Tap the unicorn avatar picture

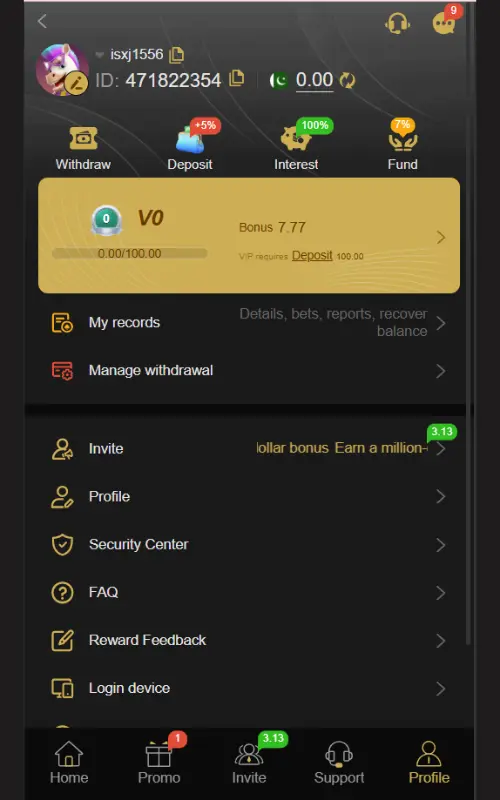pos(61,69)
